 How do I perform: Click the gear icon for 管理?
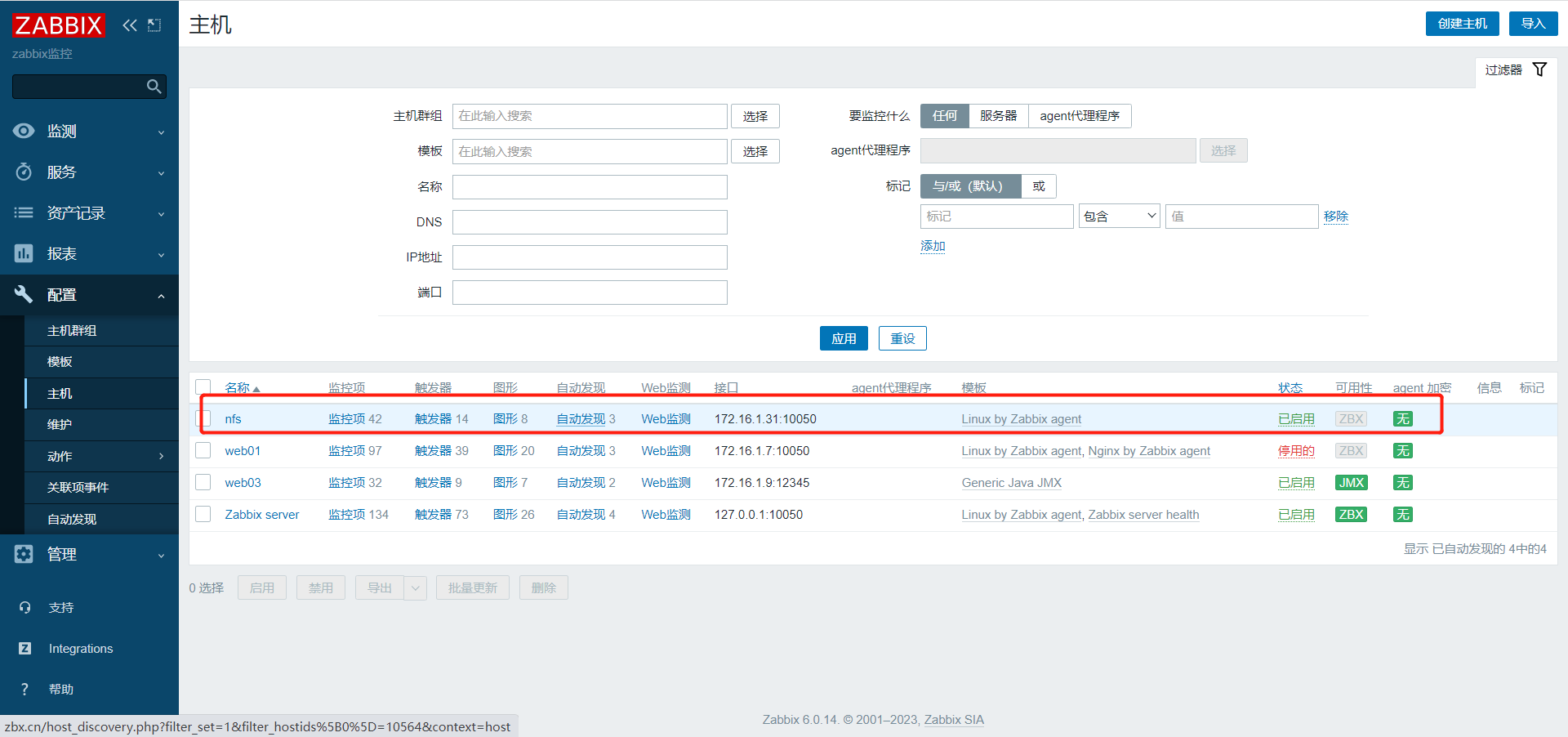coord(24,554)
